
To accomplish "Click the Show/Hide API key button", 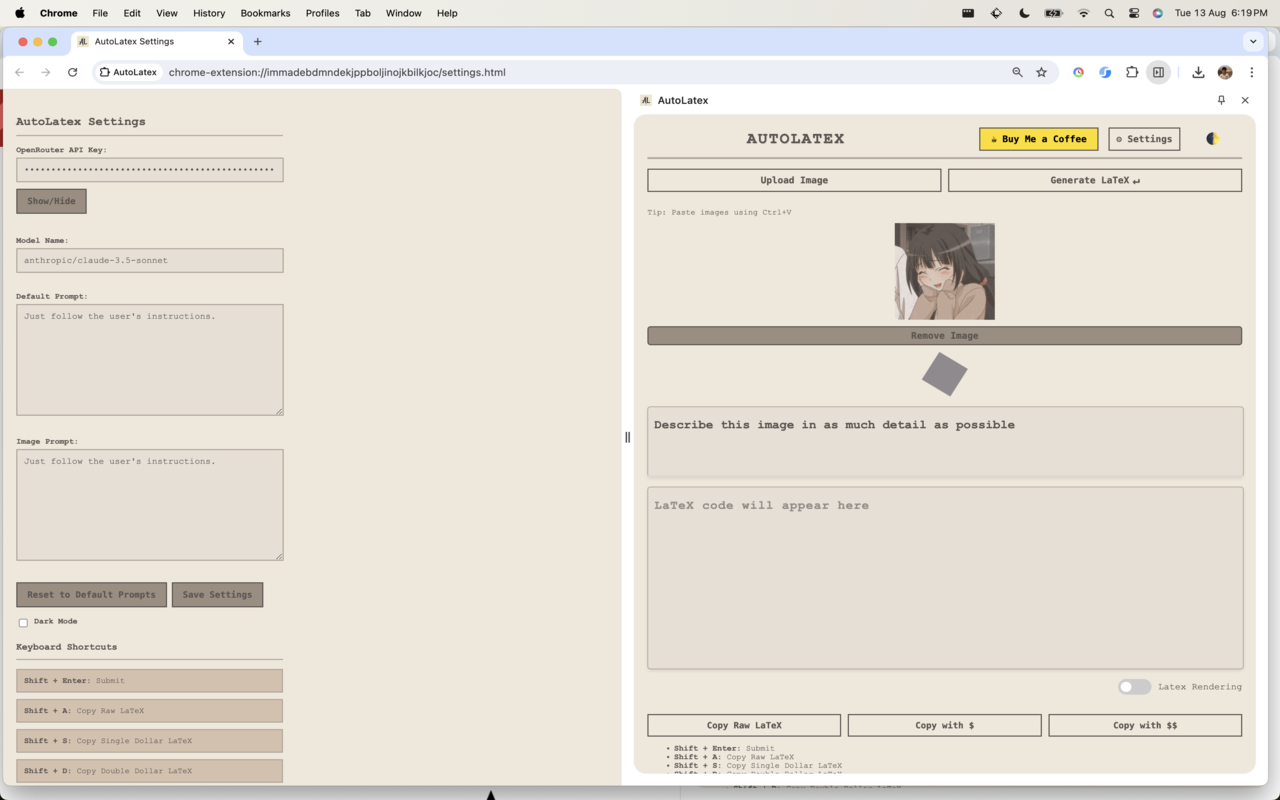I will tap(51, 201).
